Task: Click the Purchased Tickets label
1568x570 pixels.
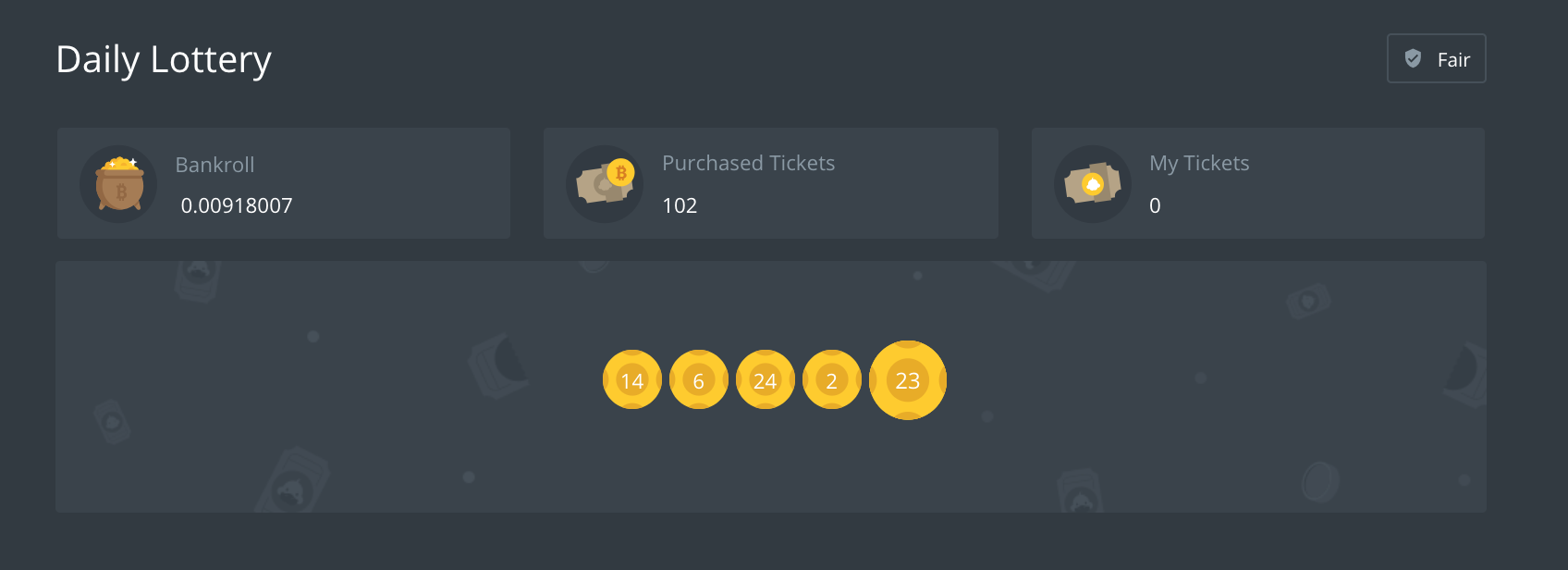Action: (748, 163)
